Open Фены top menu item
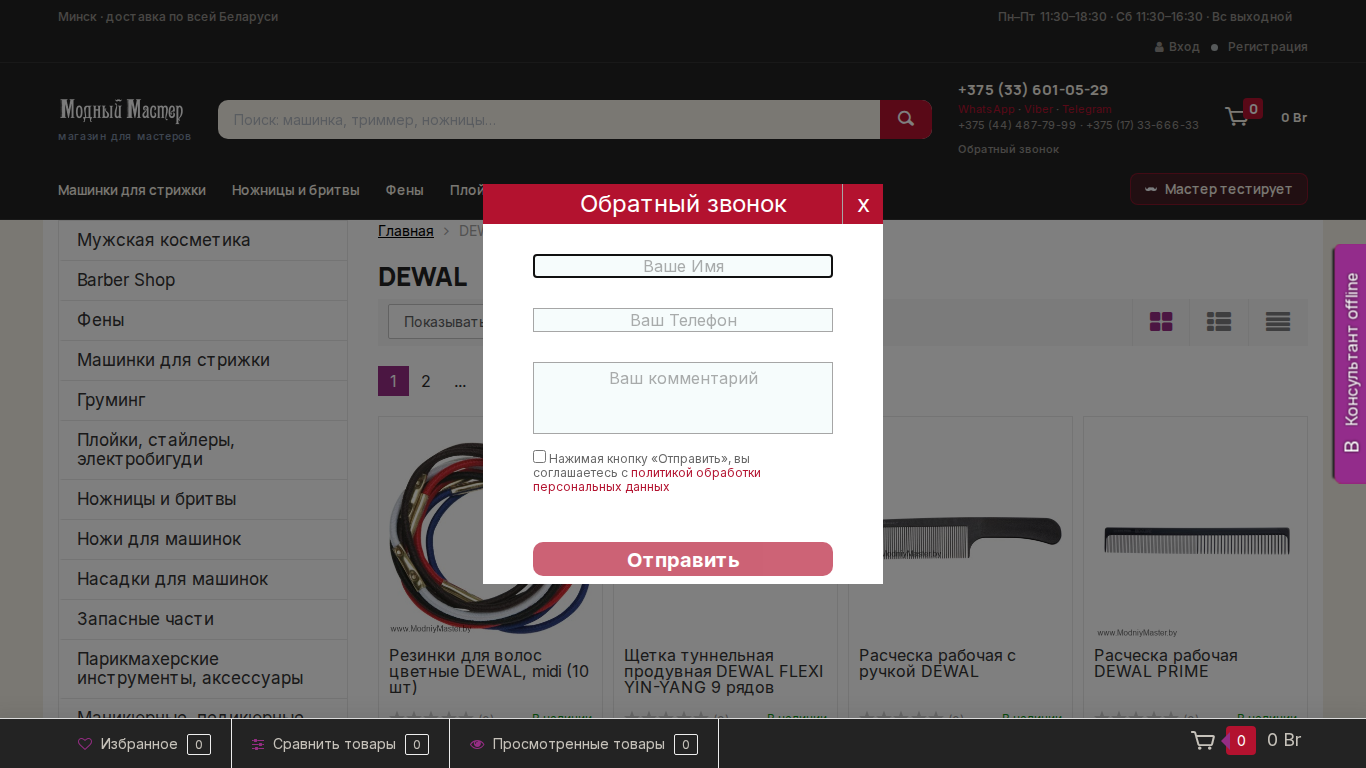 [x=405, y=190]
